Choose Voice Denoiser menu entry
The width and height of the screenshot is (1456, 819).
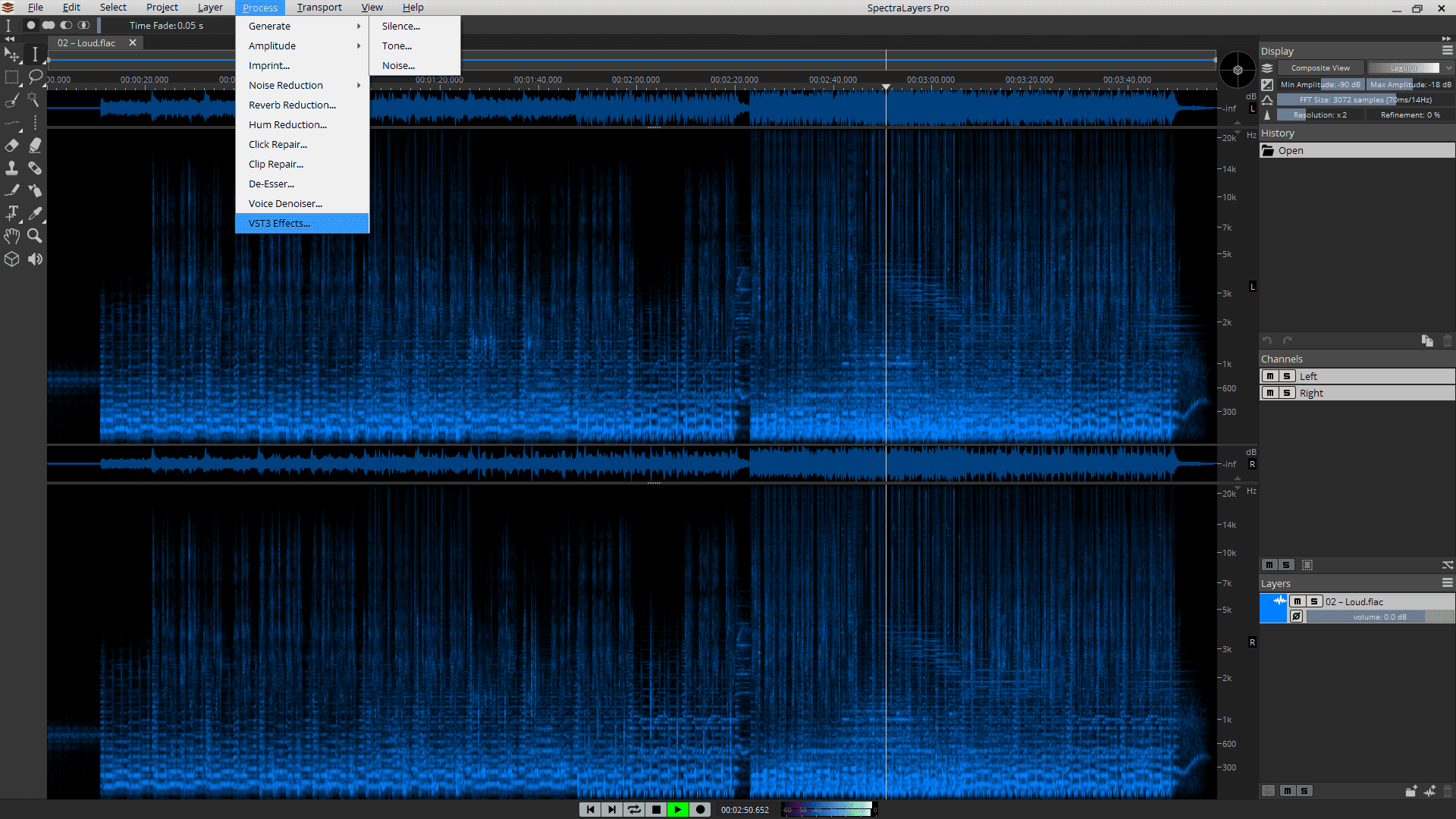(x=302, y=203)
